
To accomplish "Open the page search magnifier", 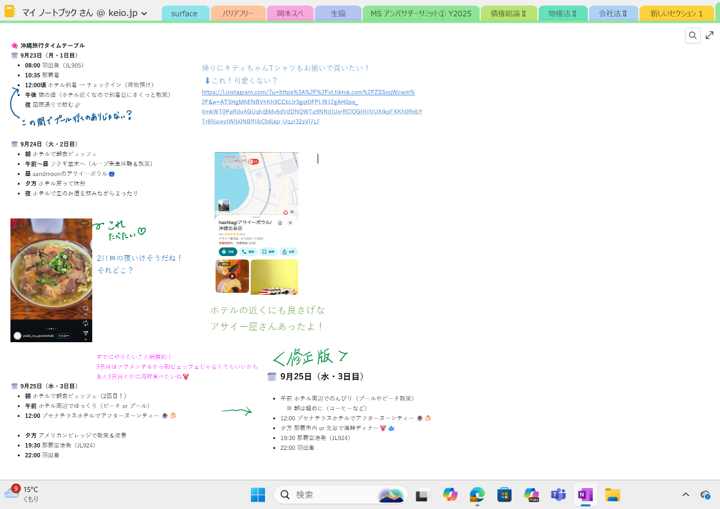I will pos(692,35).
